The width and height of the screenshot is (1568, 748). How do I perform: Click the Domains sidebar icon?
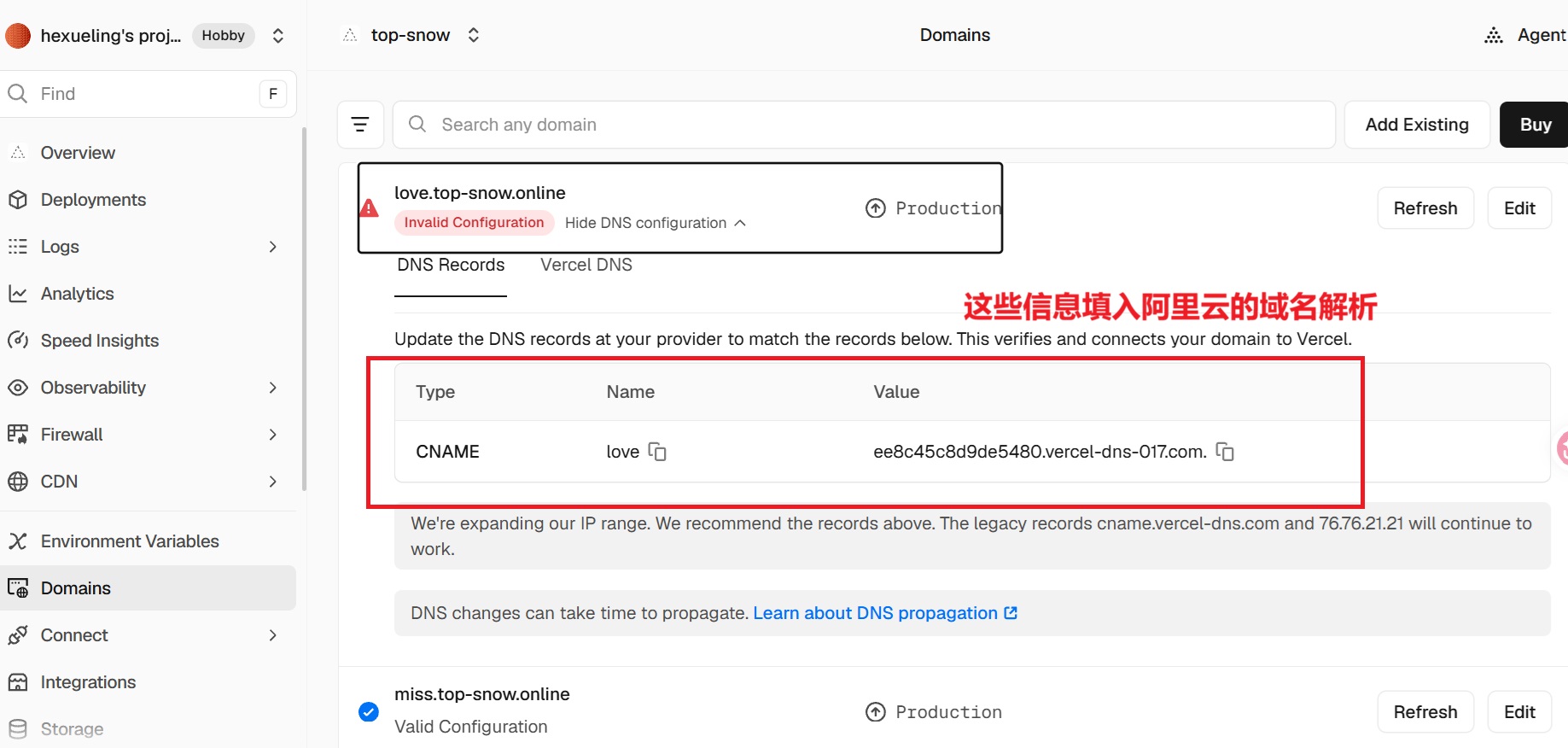click(x=18, y=588)
